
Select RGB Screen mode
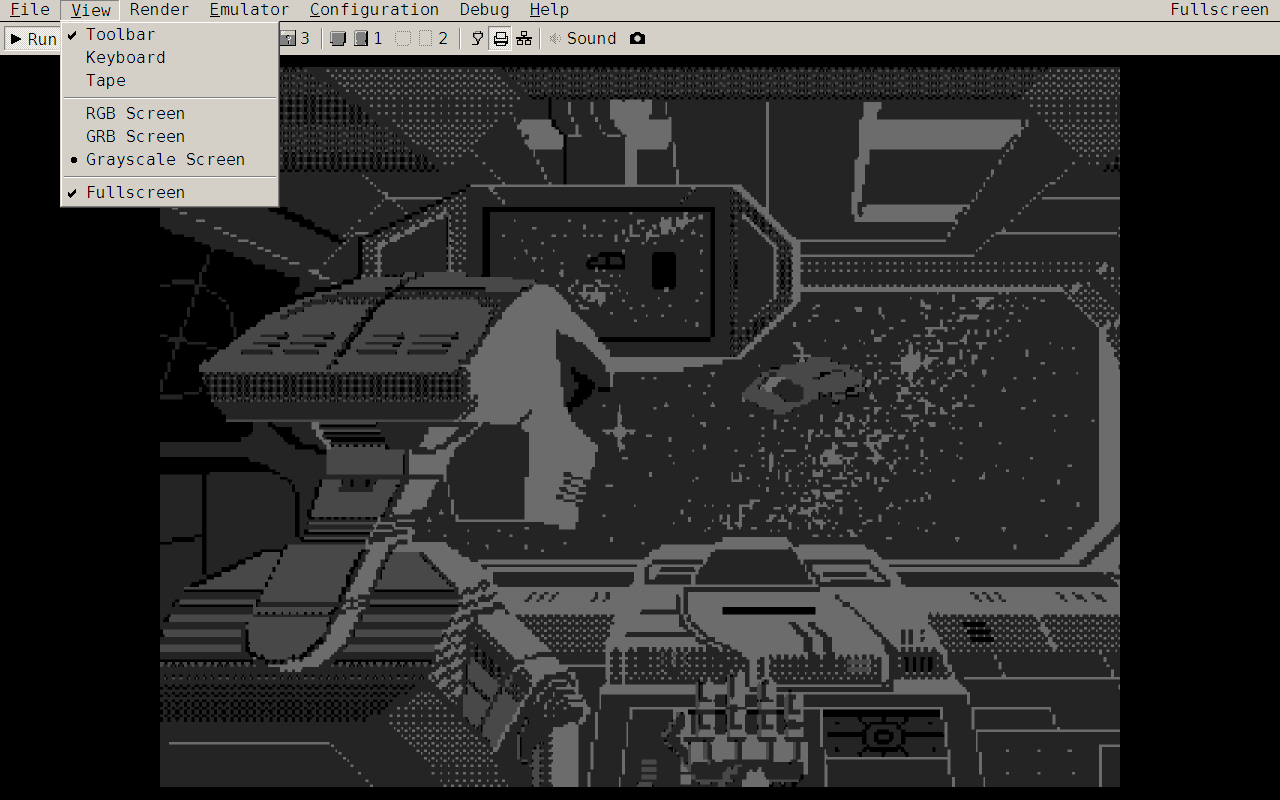click(x=169, y=114)
